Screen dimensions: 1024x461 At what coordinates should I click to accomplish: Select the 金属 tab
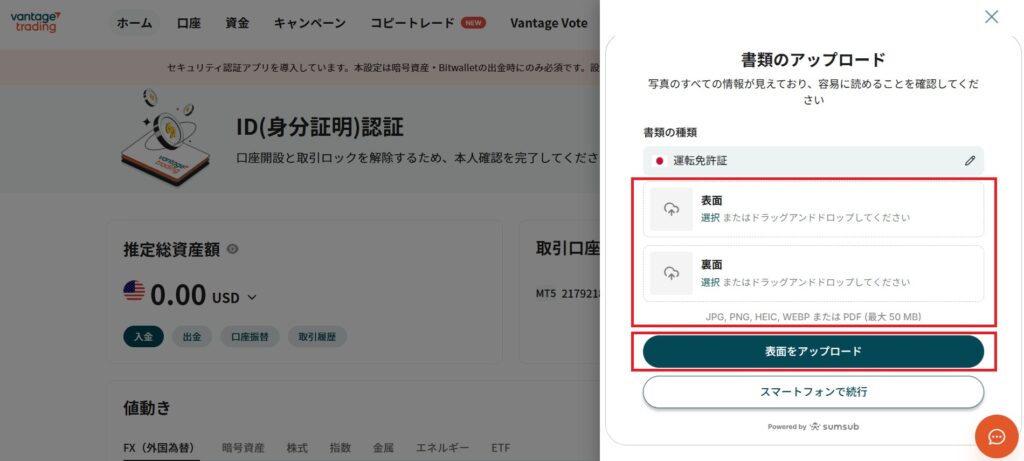tap(383, 448)
